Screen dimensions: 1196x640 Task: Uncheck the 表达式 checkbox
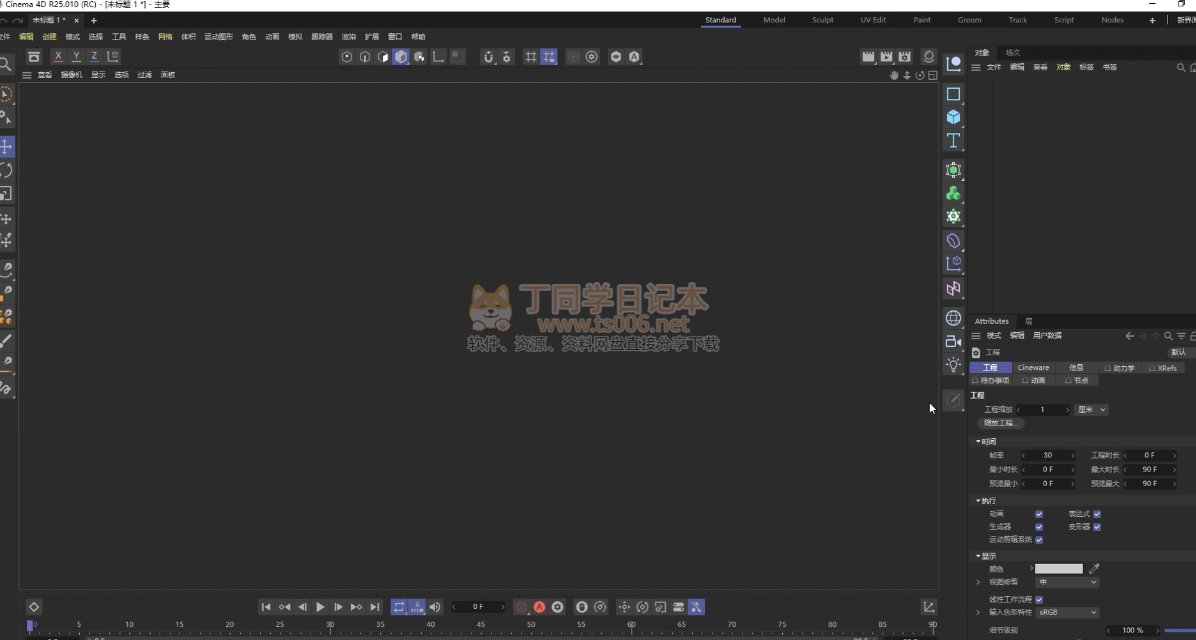tap(1097, 514)
